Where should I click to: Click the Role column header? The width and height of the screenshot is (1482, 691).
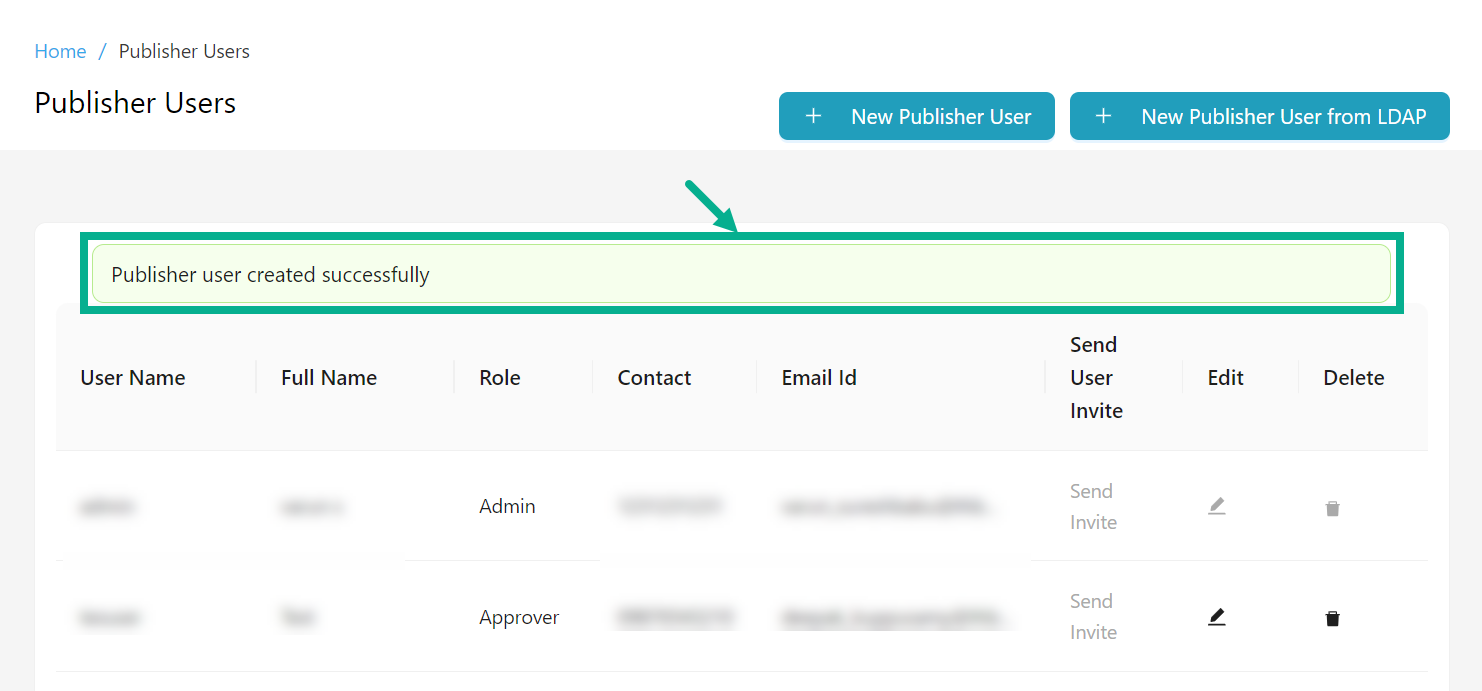499,378
